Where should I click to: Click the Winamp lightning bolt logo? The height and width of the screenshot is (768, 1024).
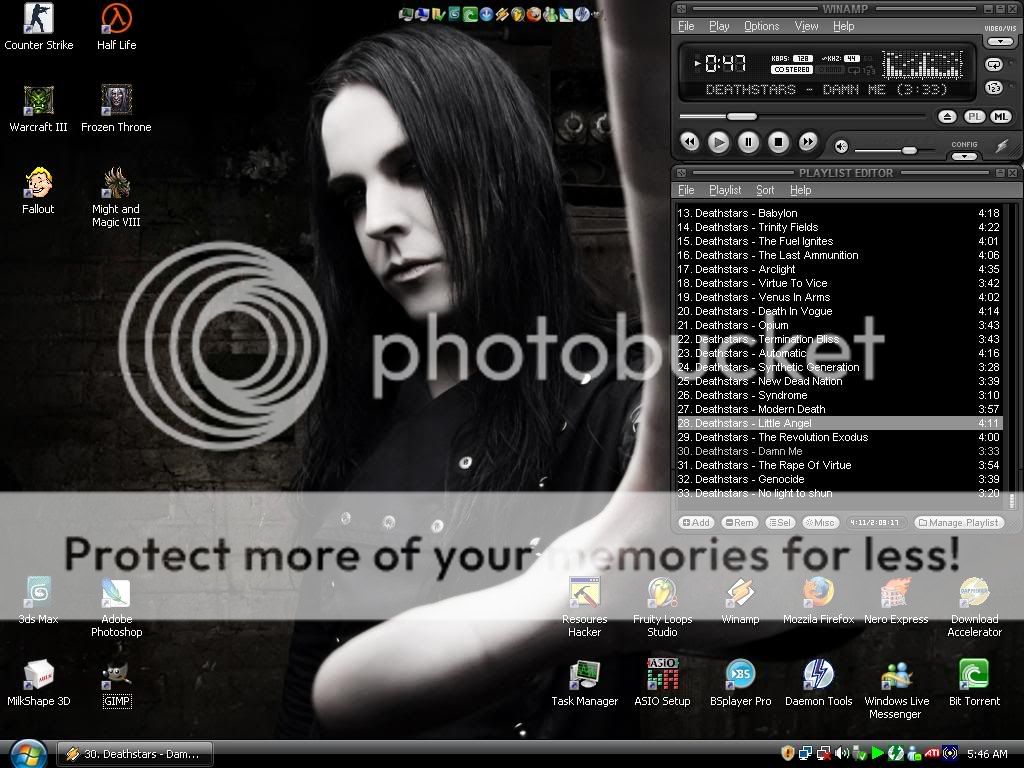click(x=1002, y=146)
